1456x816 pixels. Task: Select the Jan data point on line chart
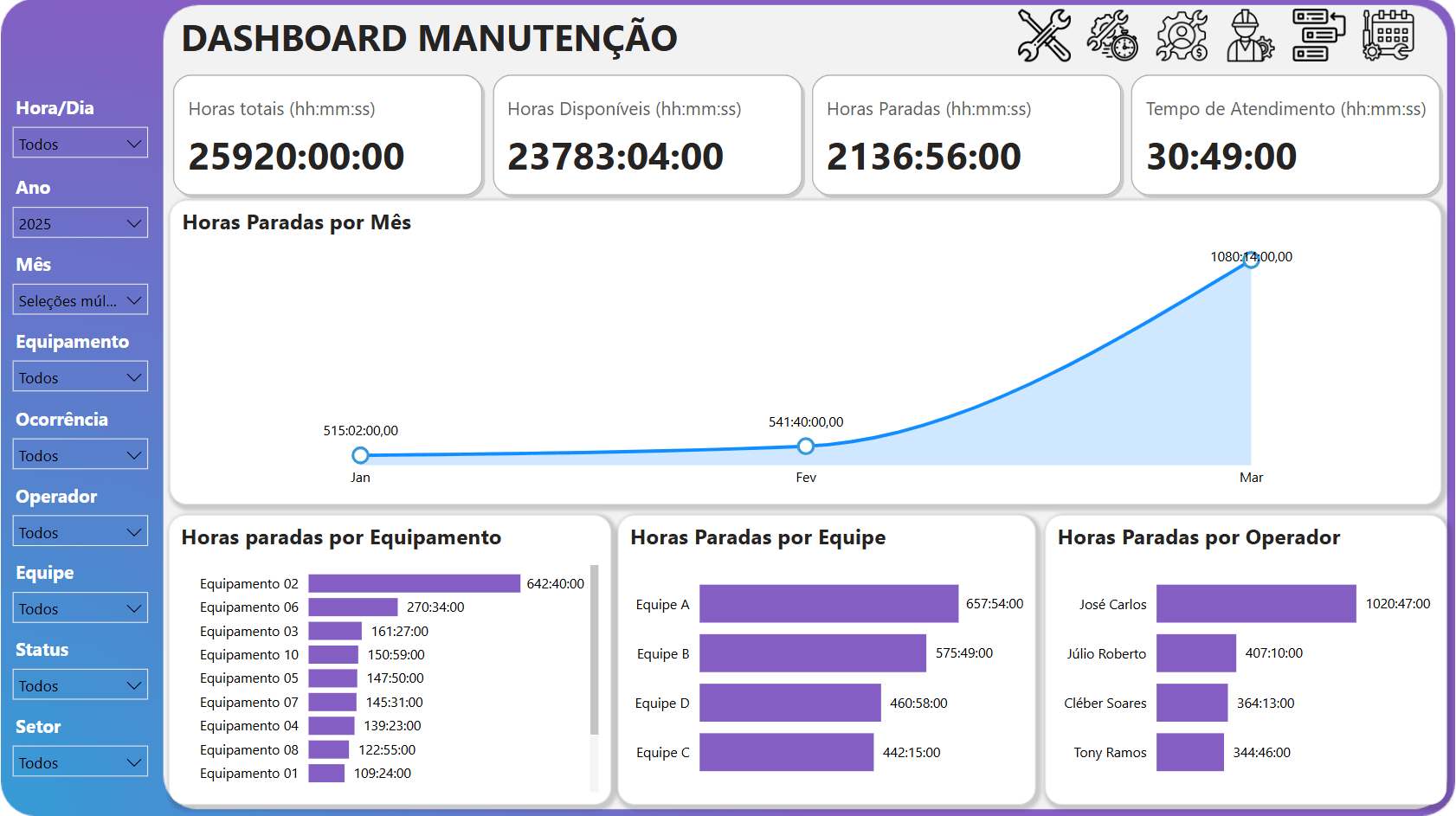coord(361,455)
